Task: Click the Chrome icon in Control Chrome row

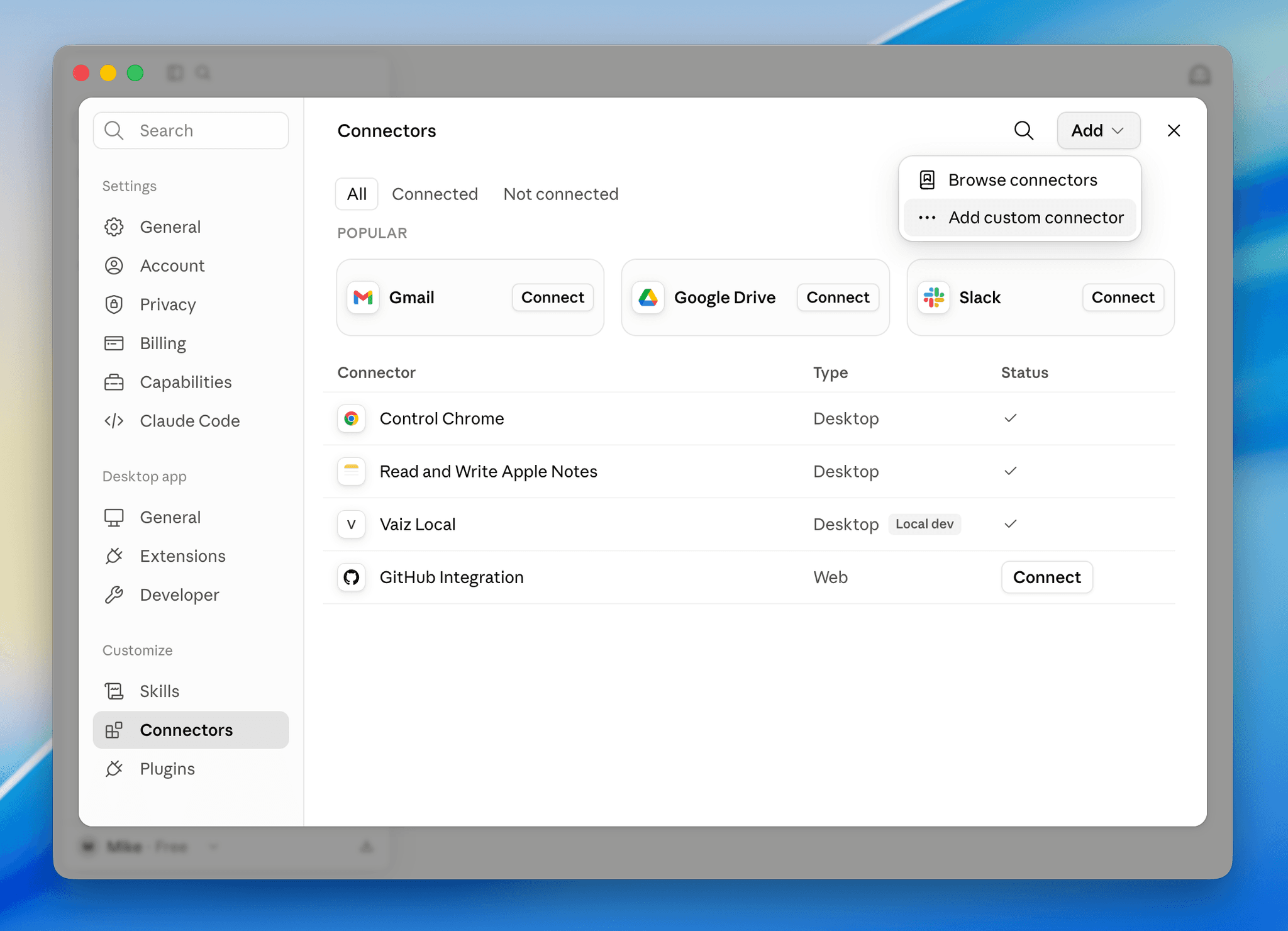Action: [352, 419]
